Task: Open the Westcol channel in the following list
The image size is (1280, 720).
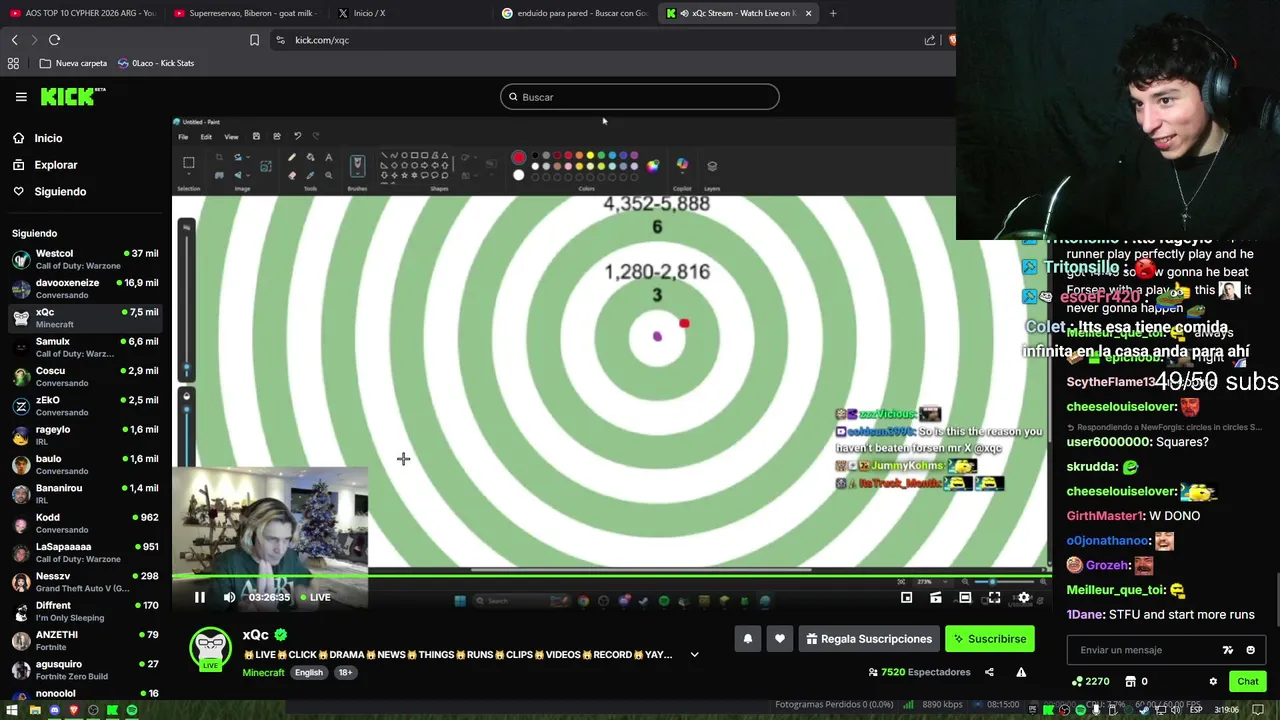Action: pos(85,259)
